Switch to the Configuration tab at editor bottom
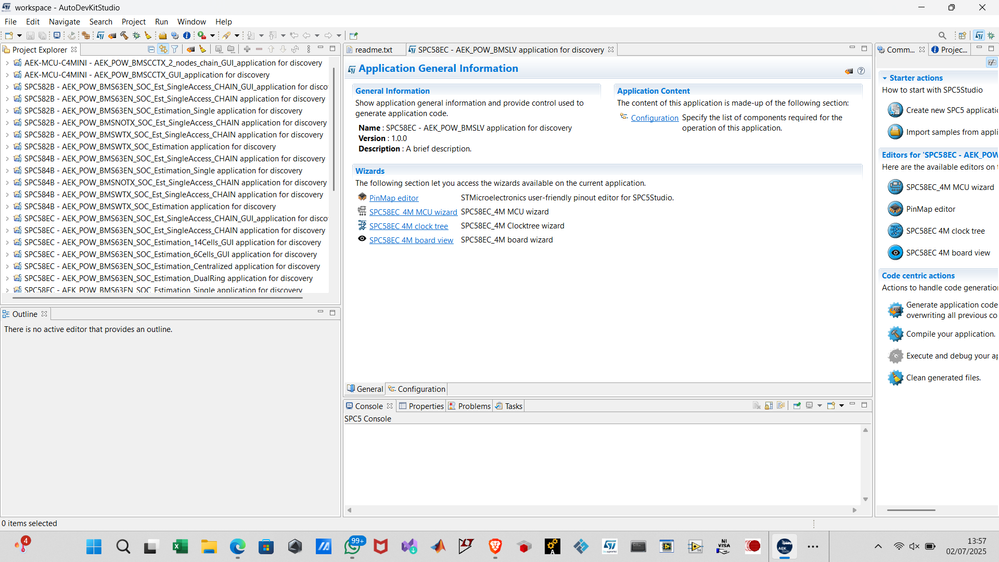This screenshot has width=999, height=562. (417, 389)
